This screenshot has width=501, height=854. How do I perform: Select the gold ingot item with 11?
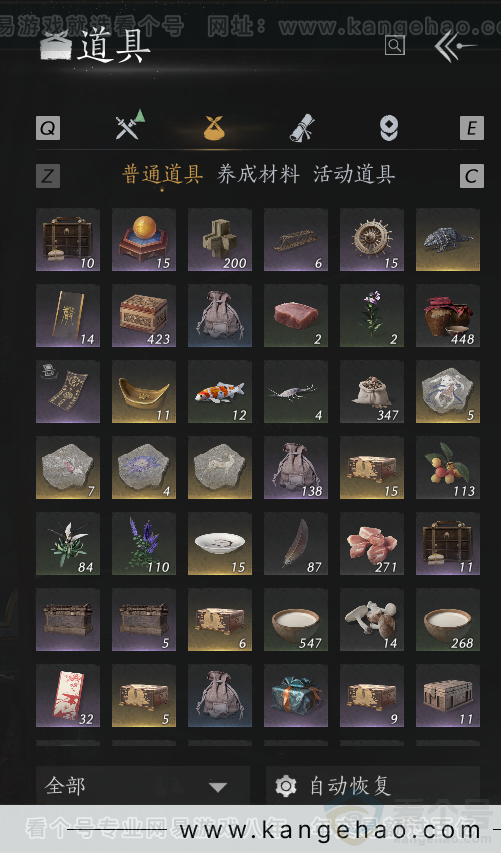[144, 392]
